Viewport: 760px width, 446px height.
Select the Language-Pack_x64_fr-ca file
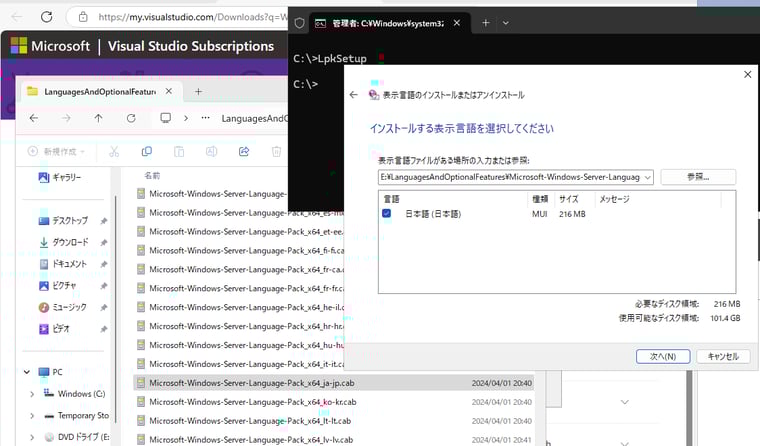click(x=239, y=270)
